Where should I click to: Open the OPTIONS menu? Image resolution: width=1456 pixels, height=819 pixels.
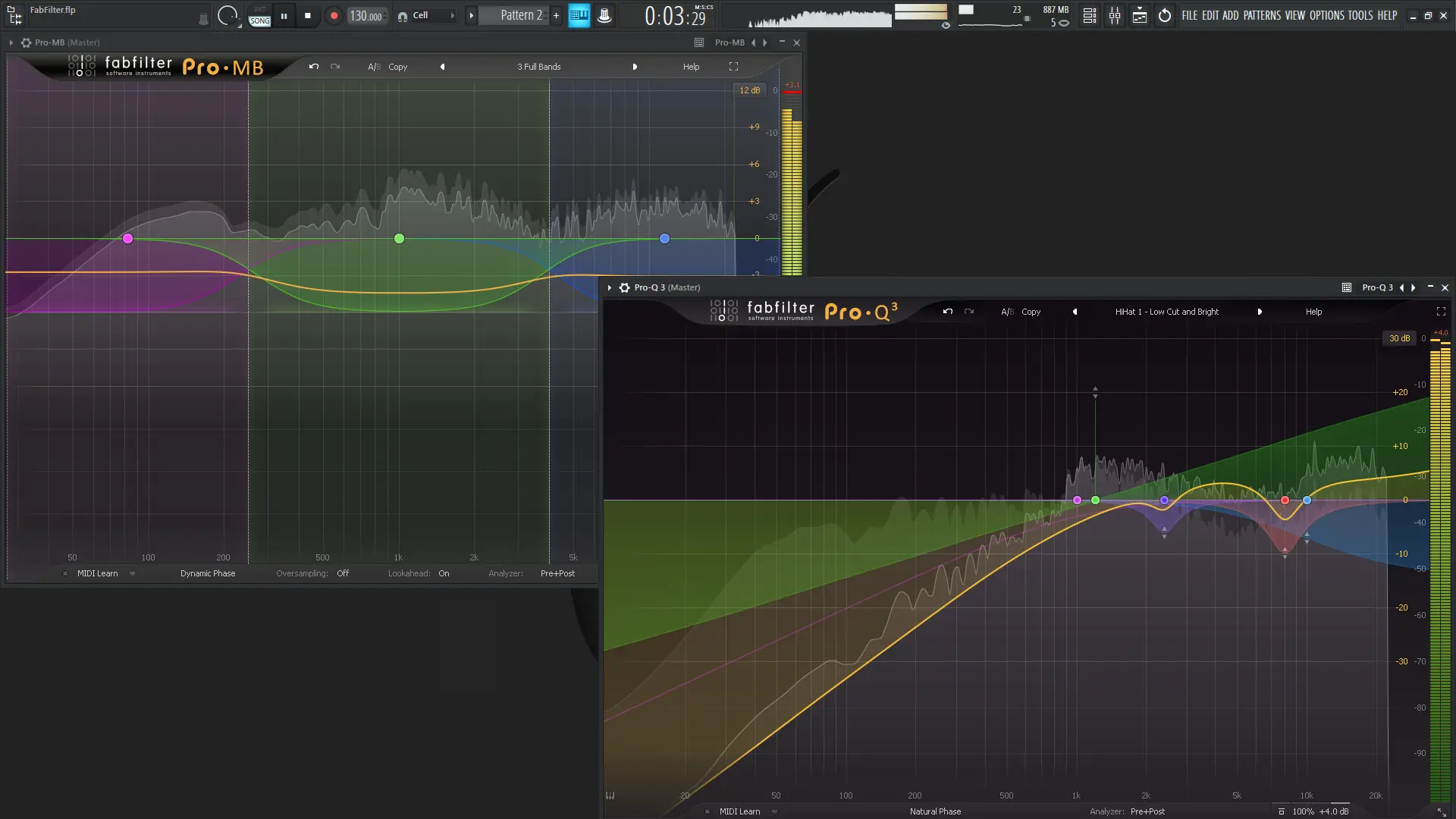click(x=1326, y=15)
